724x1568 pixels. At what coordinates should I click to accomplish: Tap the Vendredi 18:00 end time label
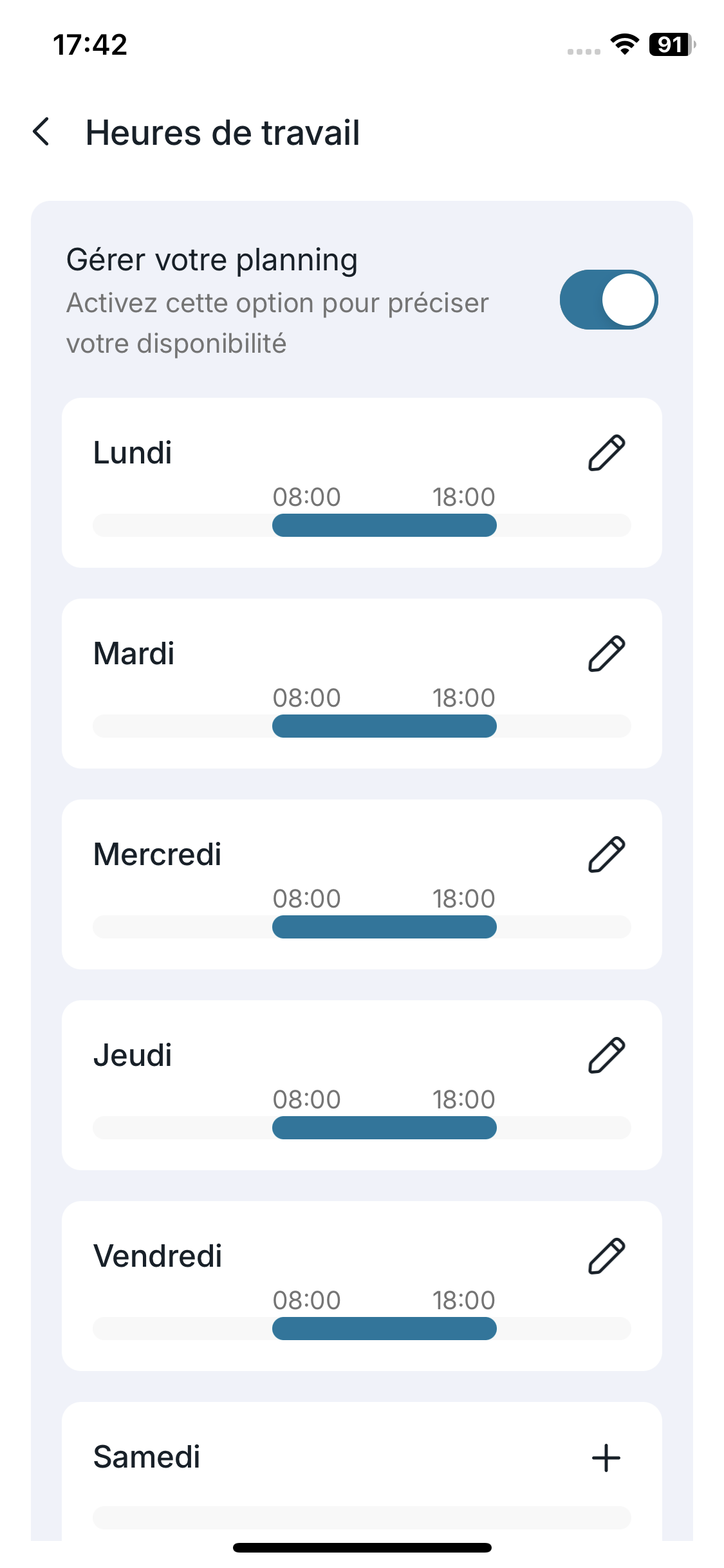pyautogui.click(x=463, y=1300)
